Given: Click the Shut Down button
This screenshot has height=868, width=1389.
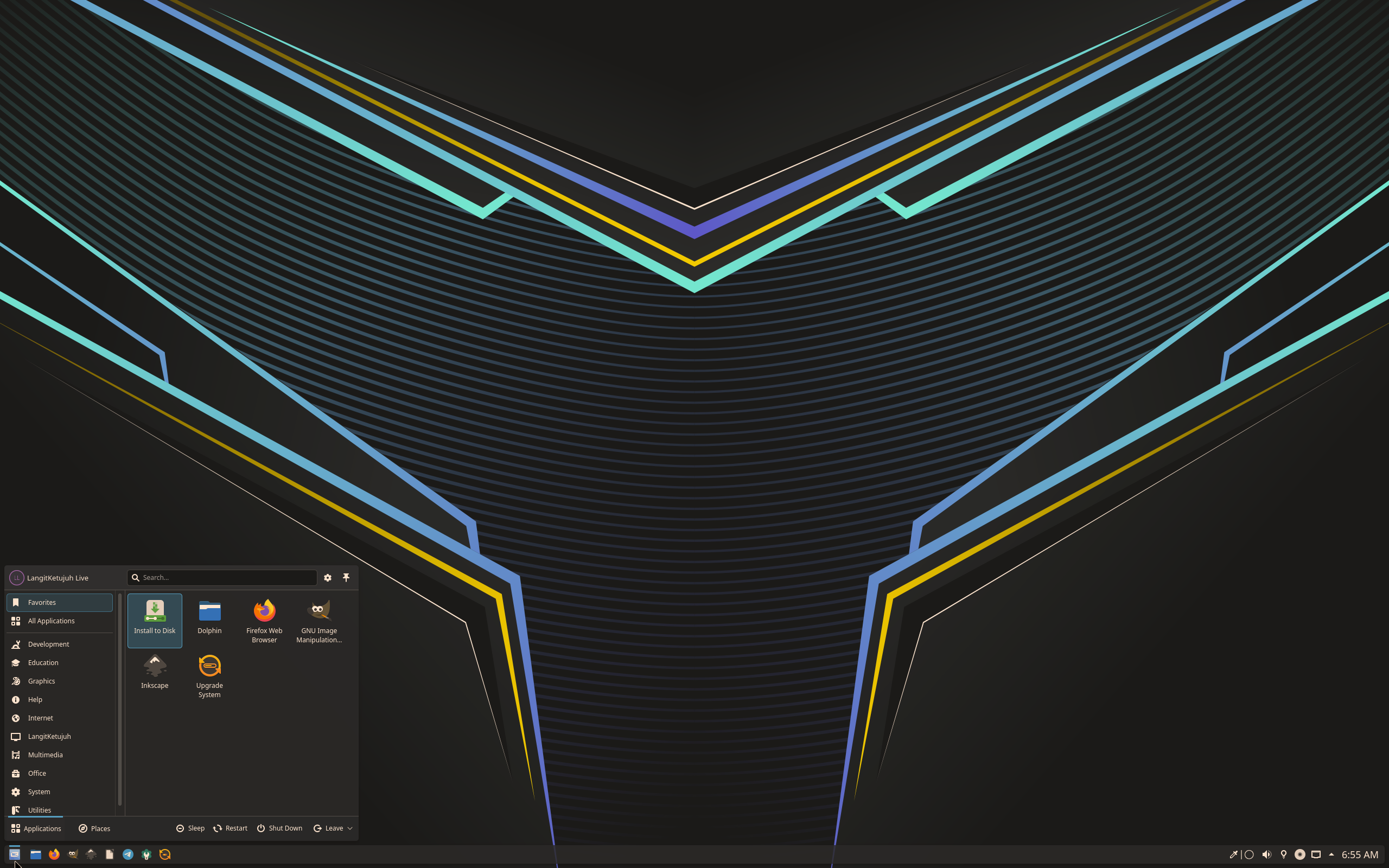Looking at the screenshot, I should pyautogui.click(x=279, y=828).
